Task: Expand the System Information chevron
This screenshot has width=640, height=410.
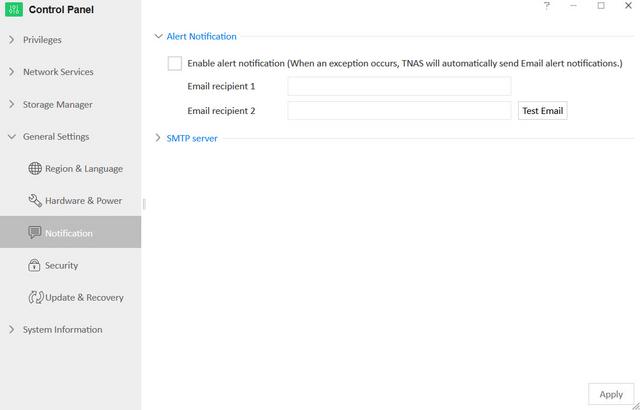Action: click(11, 329)
